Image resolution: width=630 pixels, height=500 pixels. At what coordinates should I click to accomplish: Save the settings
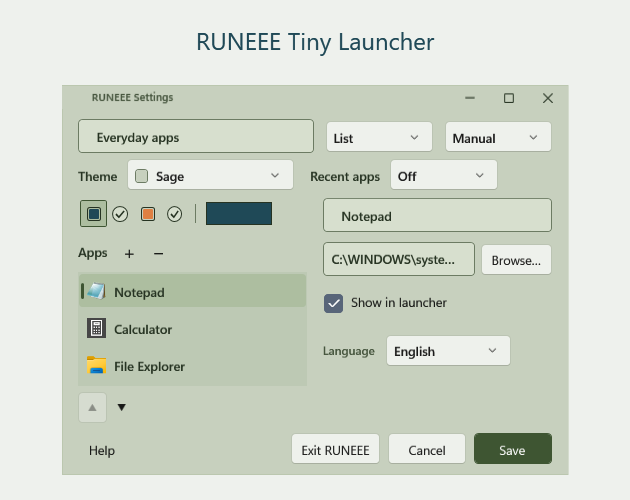tap(513, 449)
